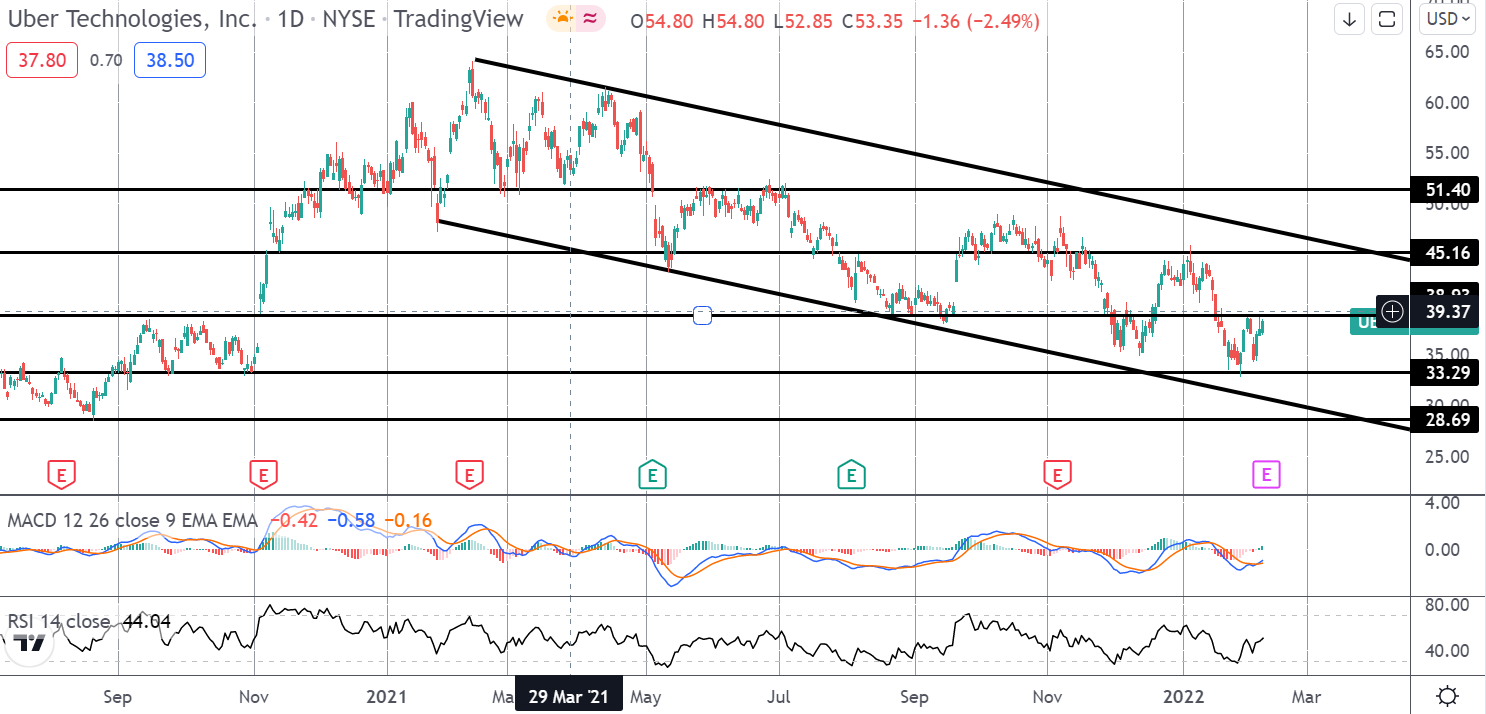Click the 40.00 RSI axis label
The image size is (1486, 714).
1447,650
